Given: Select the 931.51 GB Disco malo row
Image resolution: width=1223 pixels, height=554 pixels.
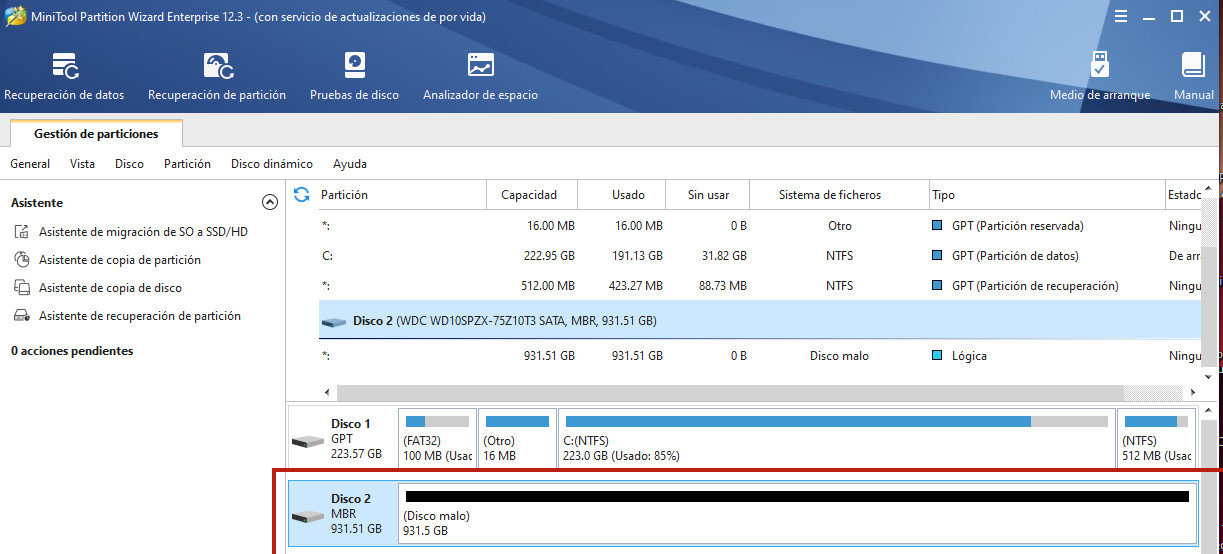Looking at the screenshot, I should (x=760, y=356).
